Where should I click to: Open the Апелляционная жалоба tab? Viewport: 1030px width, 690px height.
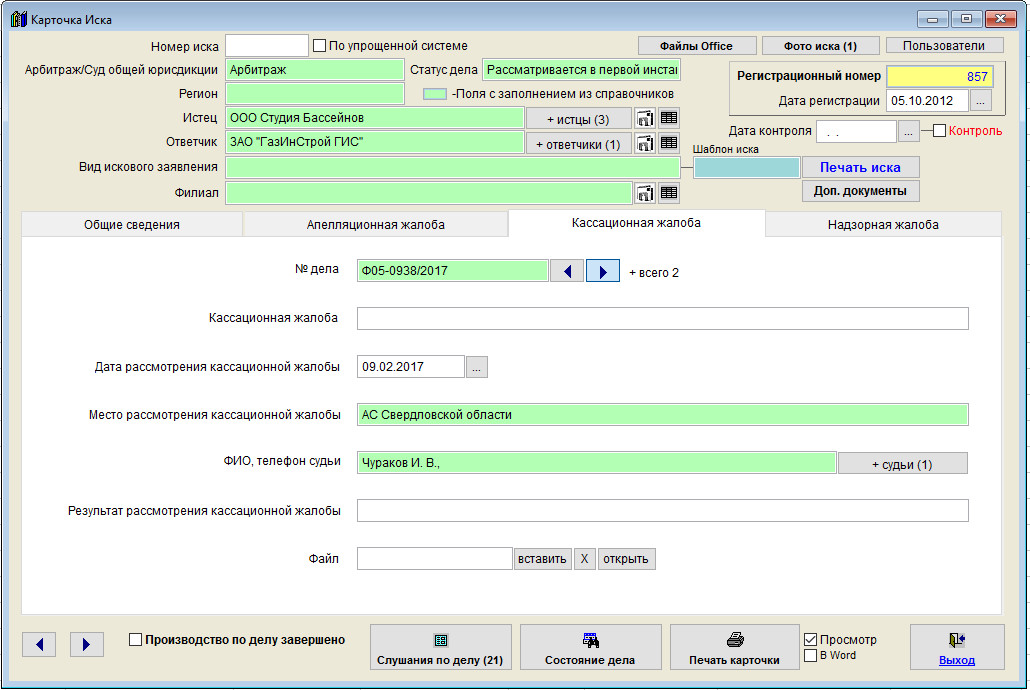point(375,225)
